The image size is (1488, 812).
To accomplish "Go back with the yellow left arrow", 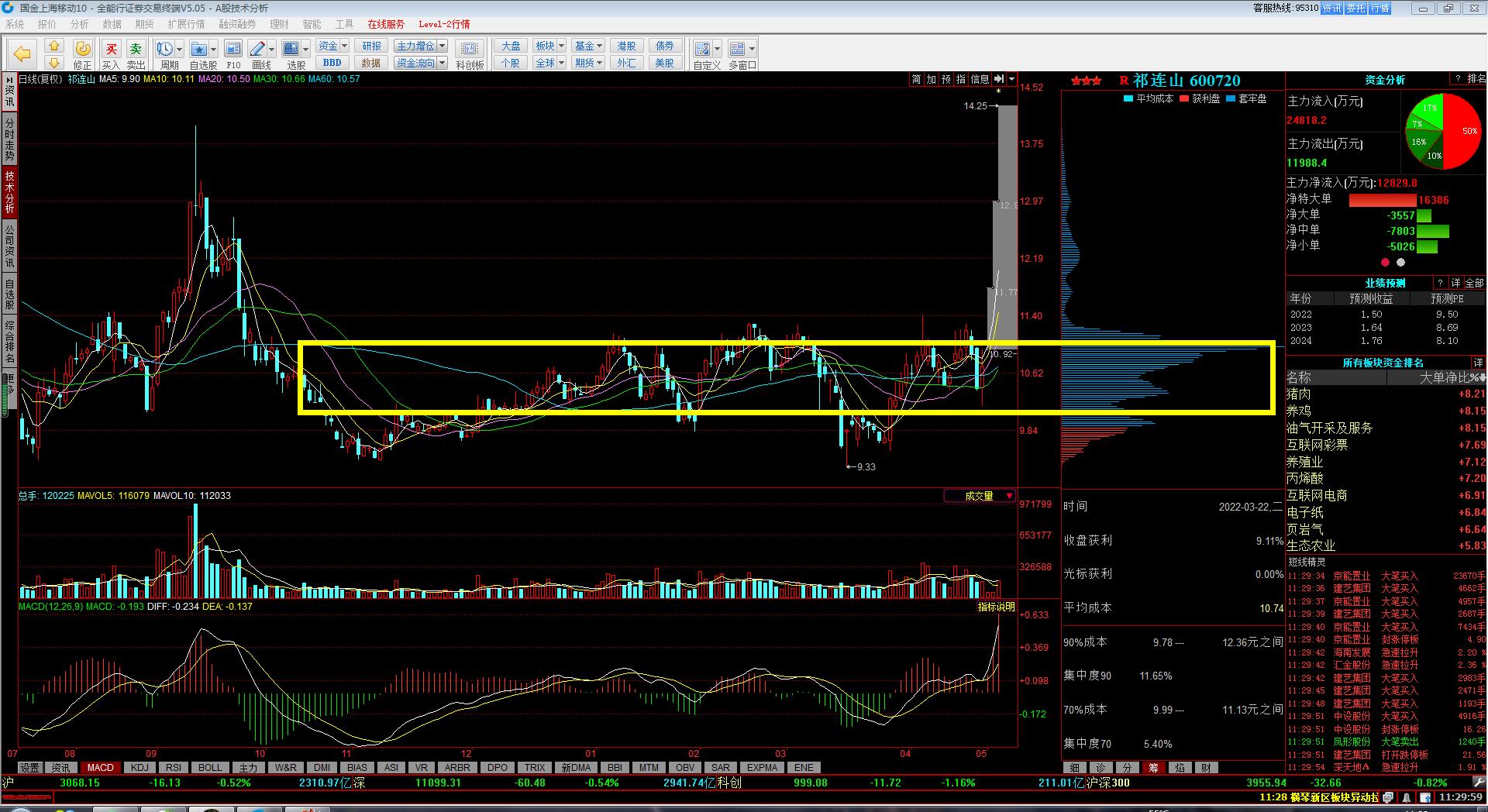I will (x=22, y=53).
